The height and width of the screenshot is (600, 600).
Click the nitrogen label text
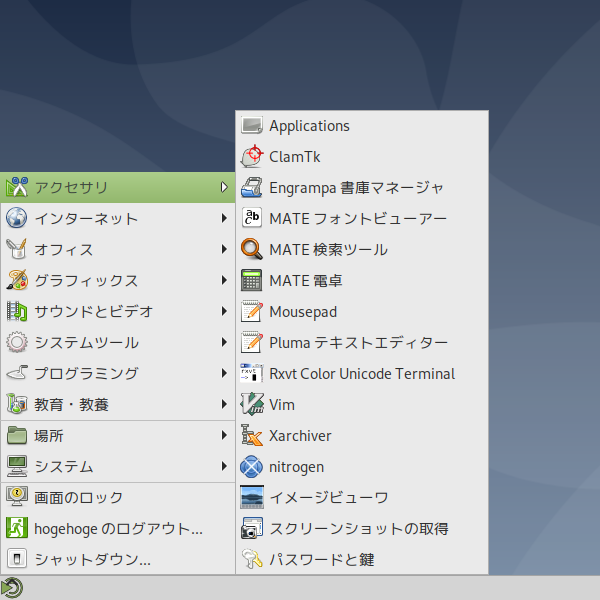(x=297, y=468)
